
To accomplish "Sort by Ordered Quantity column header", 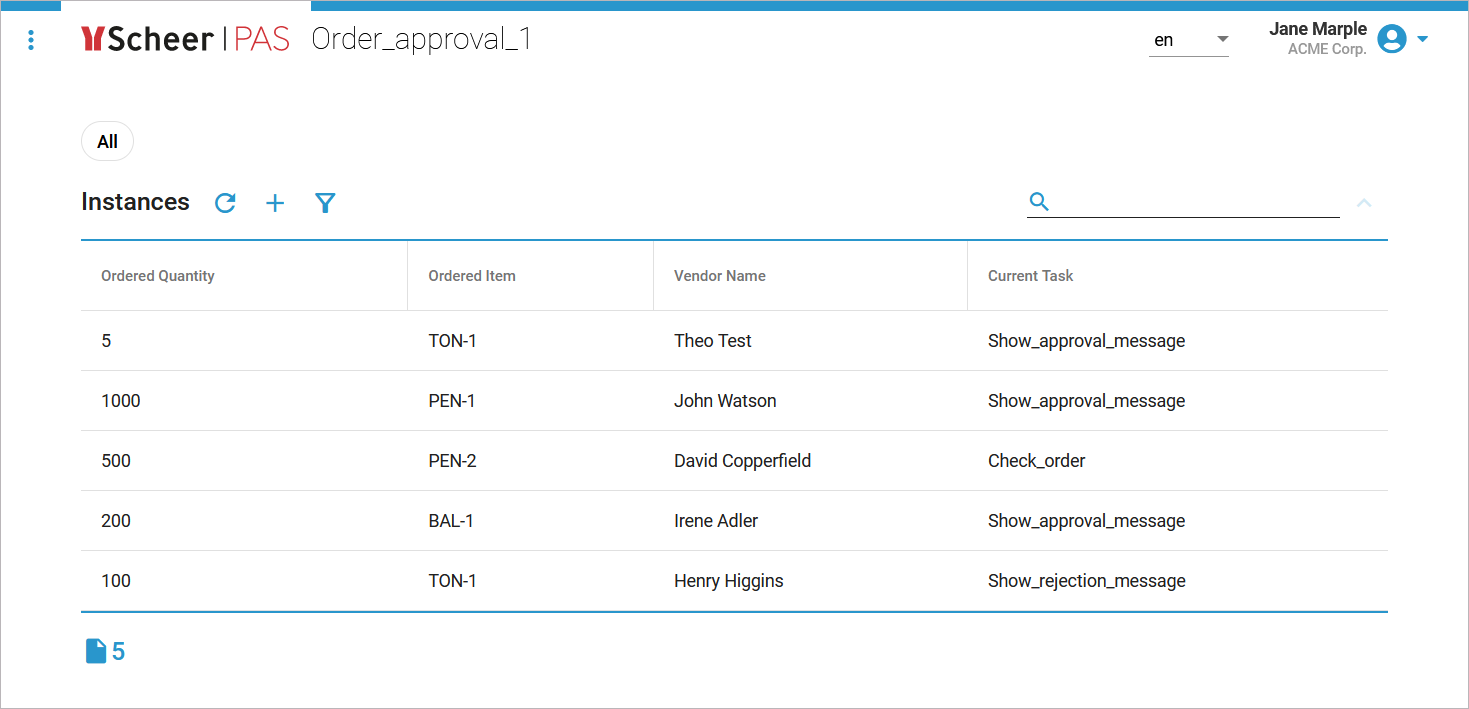I will click(158, 276).
